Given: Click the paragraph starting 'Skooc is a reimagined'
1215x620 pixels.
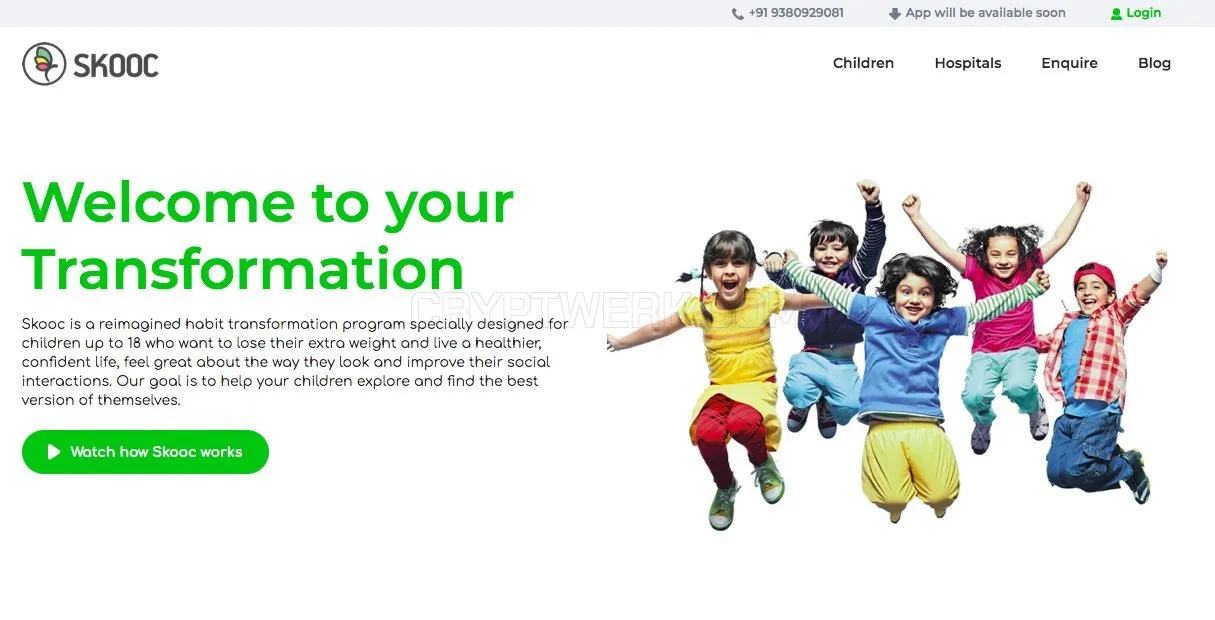Looking at the screenshot, I should tap(295, 362).
